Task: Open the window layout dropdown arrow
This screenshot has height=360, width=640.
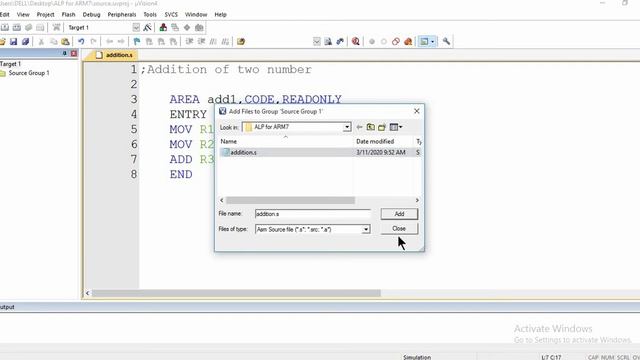Action: click(x=433, y=41)
